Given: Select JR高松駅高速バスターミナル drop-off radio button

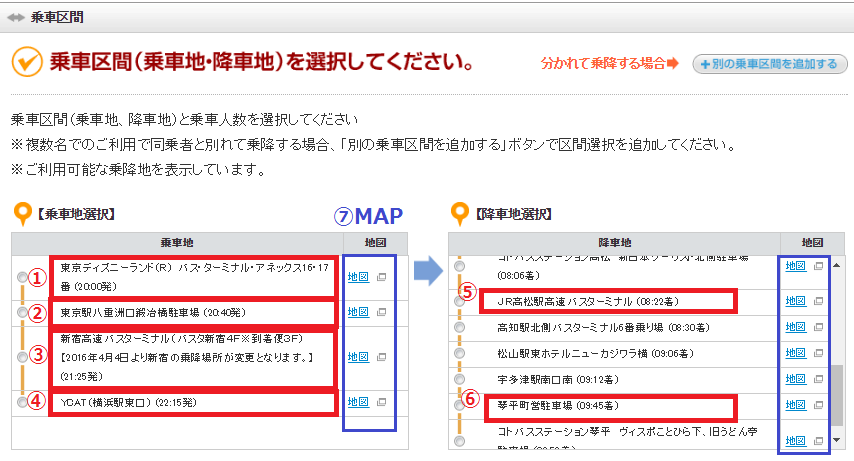Looking at the screenshot, I should point(459,300).
